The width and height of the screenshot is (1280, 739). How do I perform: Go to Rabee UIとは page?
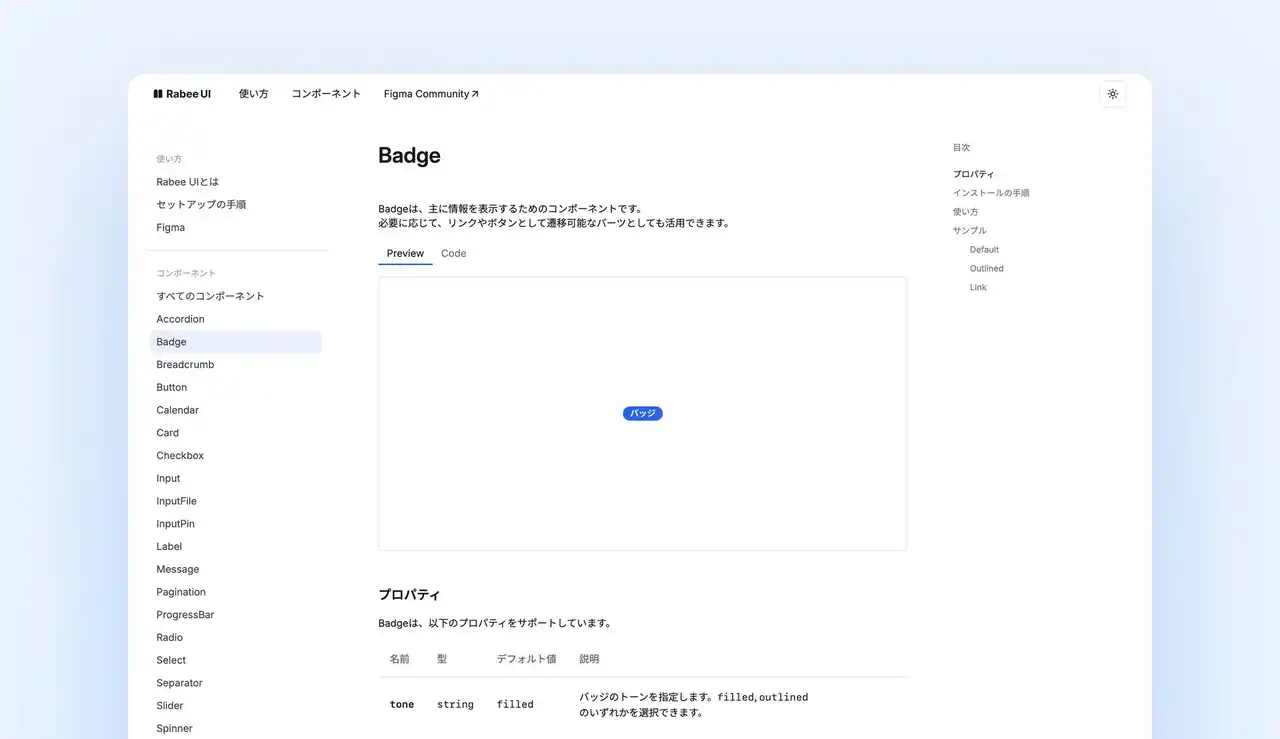(187, 182)
